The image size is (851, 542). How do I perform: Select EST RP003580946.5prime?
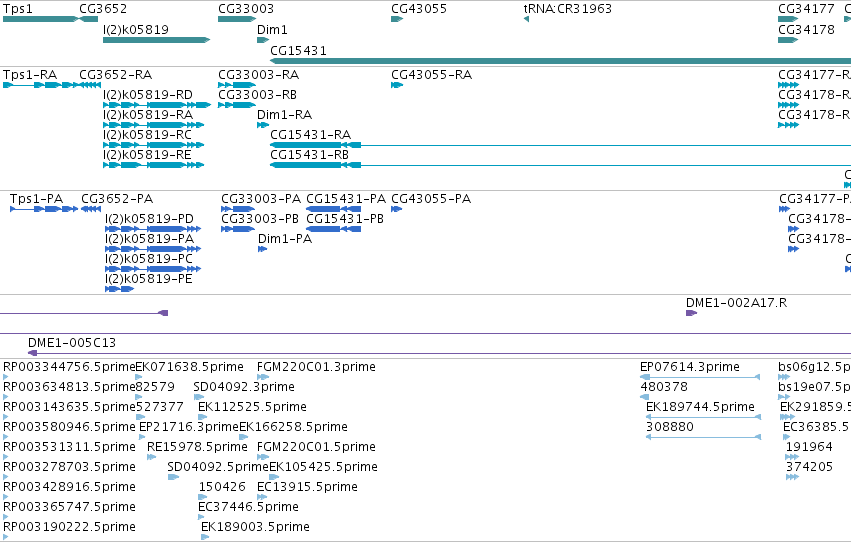[x=69, y=427]
